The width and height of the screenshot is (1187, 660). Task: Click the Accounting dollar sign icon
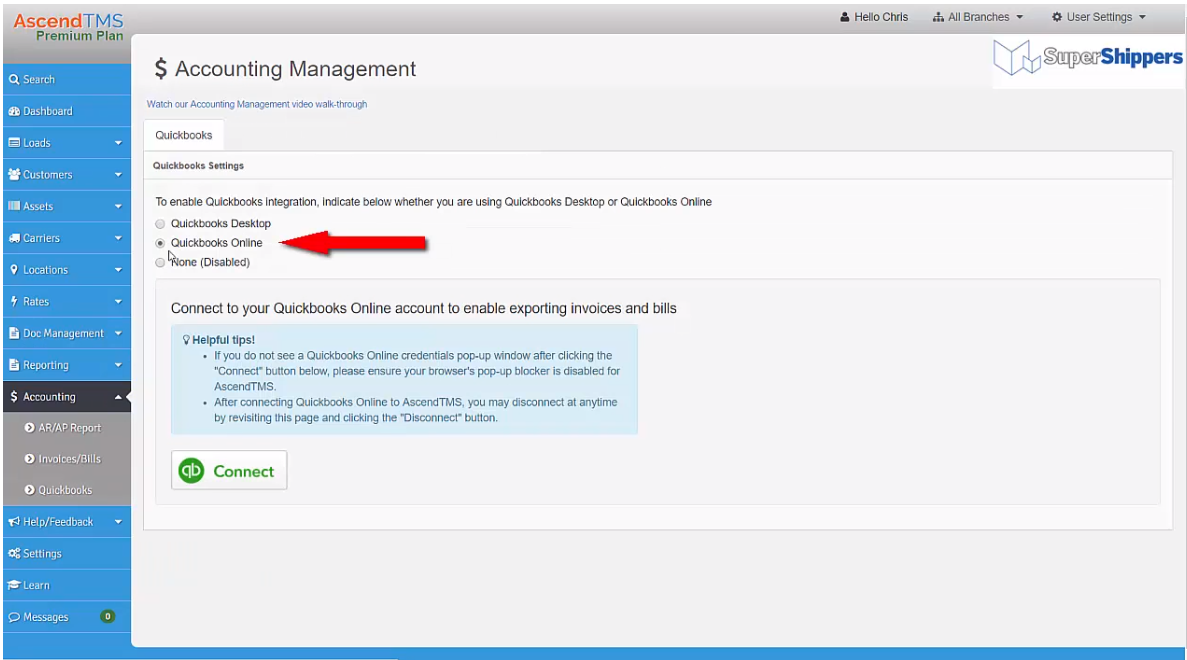[14, 397]
